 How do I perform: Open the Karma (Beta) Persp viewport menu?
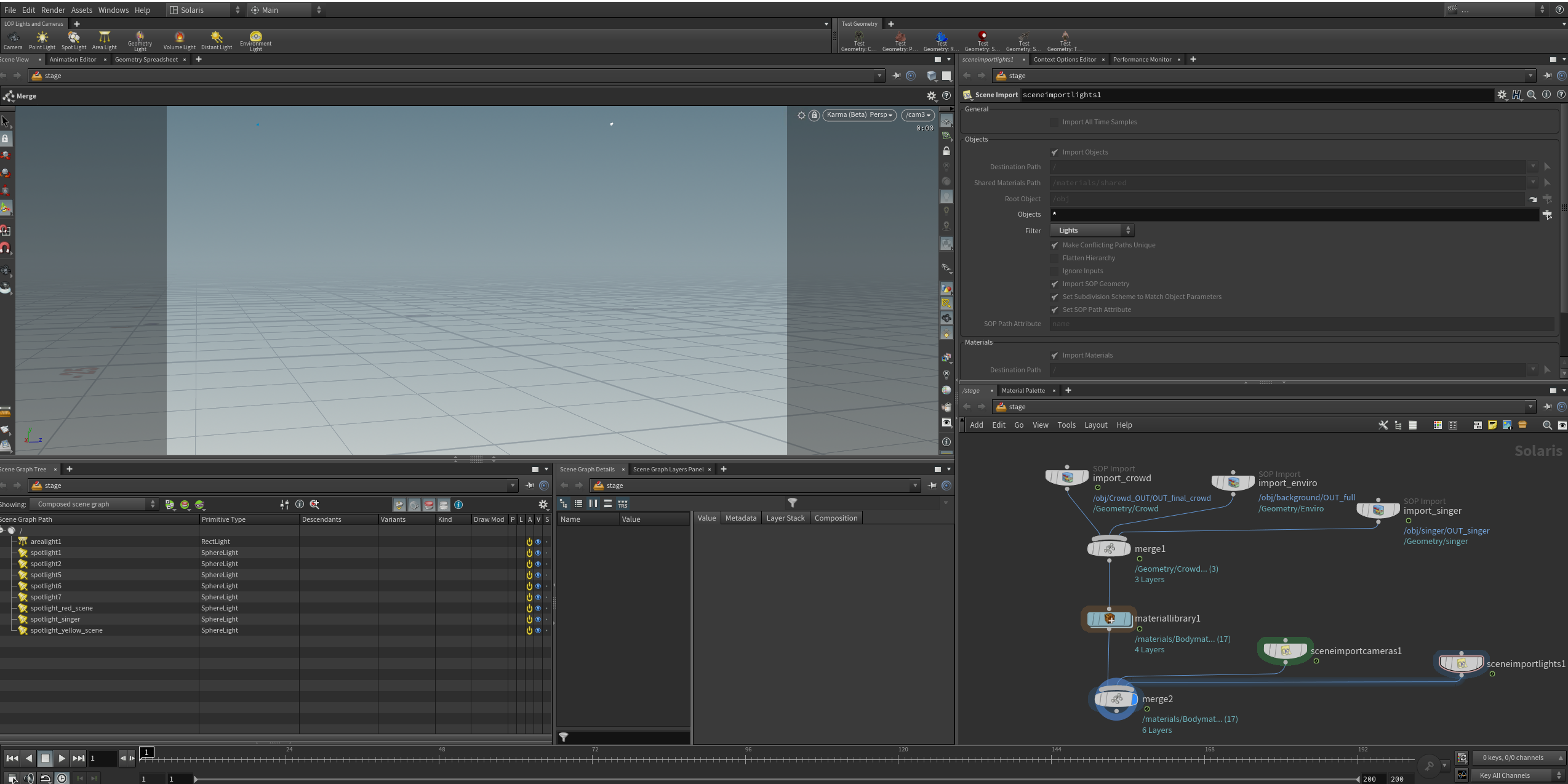859,115
